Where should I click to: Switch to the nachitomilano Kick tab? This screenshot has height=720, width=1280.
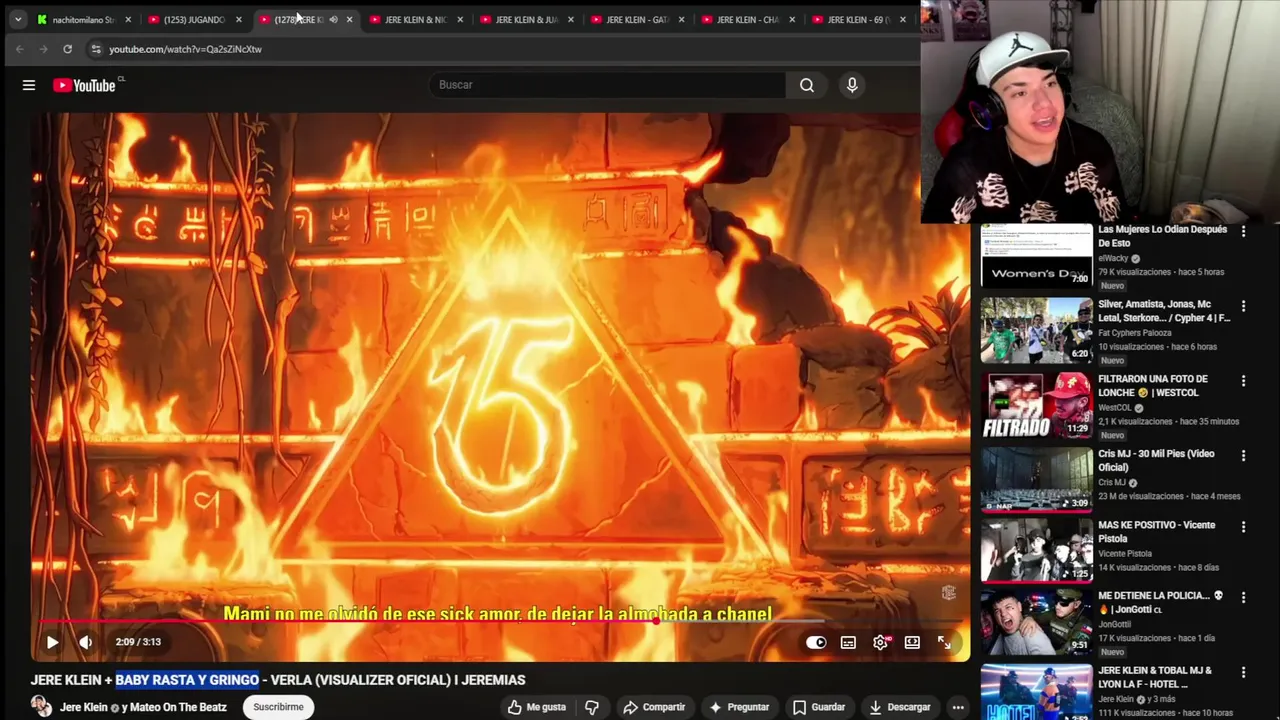pyautogui.click(x=84, y=19)
